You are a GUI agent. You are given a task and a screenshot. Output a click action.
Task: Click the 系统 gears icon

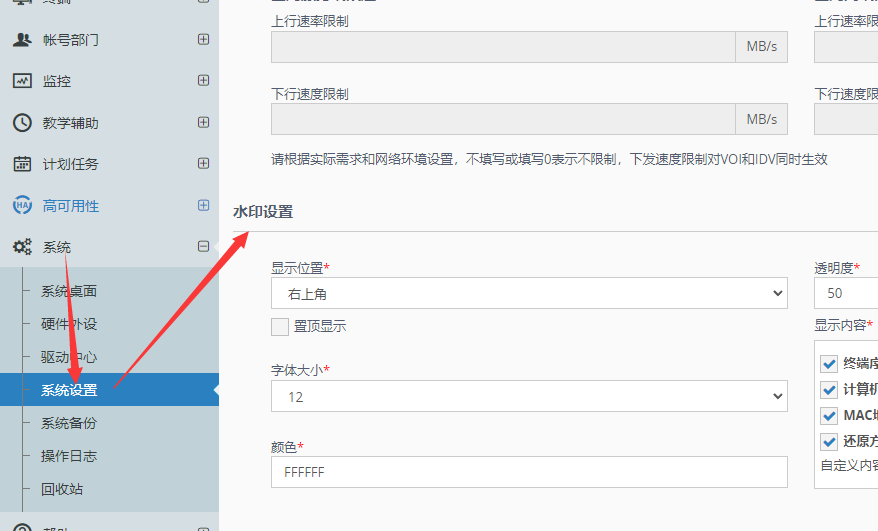point(22,247)
